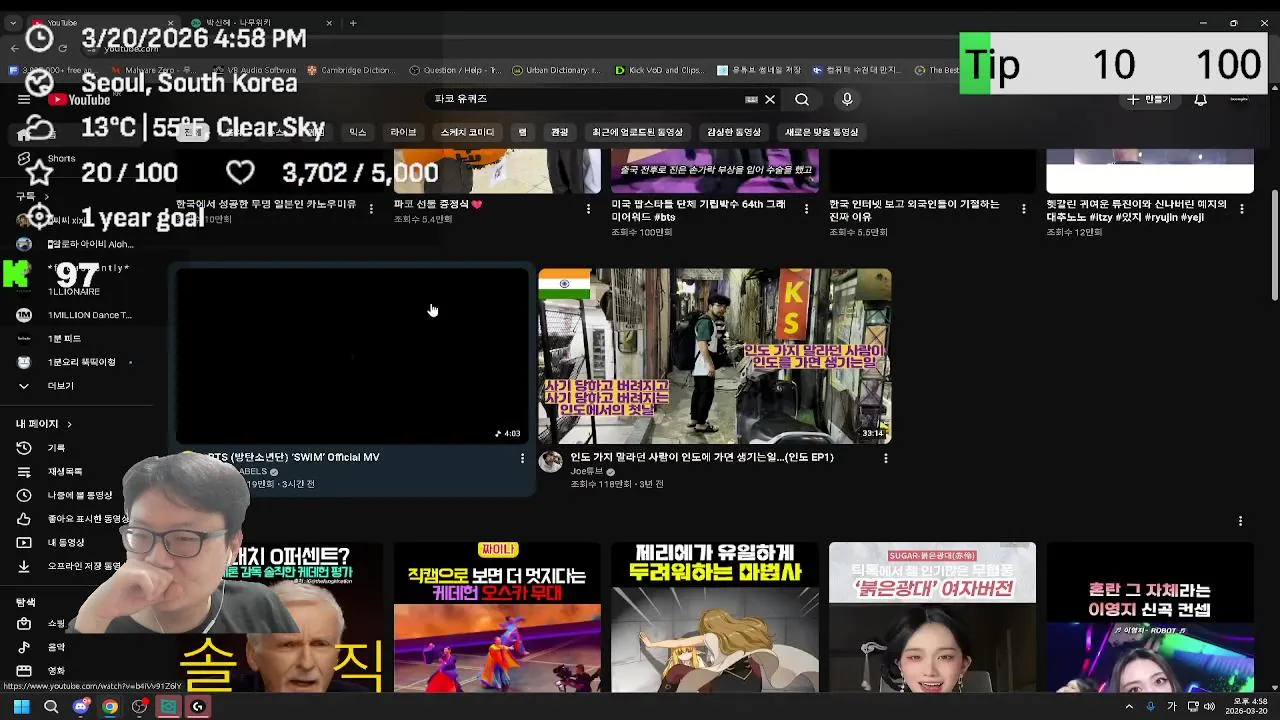The height and width of the screenshot is (720, 1280).
Task: Open Chrome from the taskbar
Action: point(110,707)
